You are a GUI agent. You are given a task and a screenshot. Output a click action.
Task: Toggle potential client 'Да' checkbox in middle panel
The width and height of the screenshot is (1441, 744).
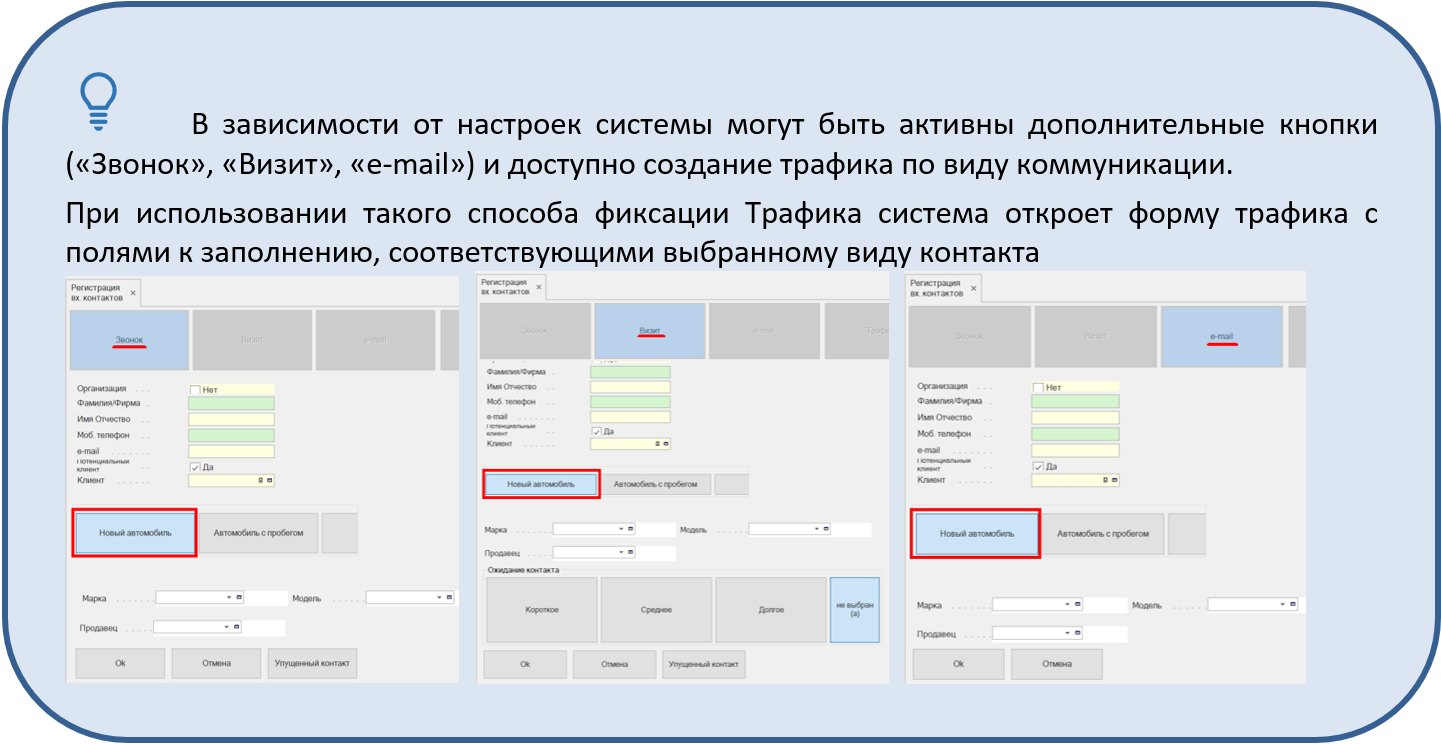click(597, 432)
